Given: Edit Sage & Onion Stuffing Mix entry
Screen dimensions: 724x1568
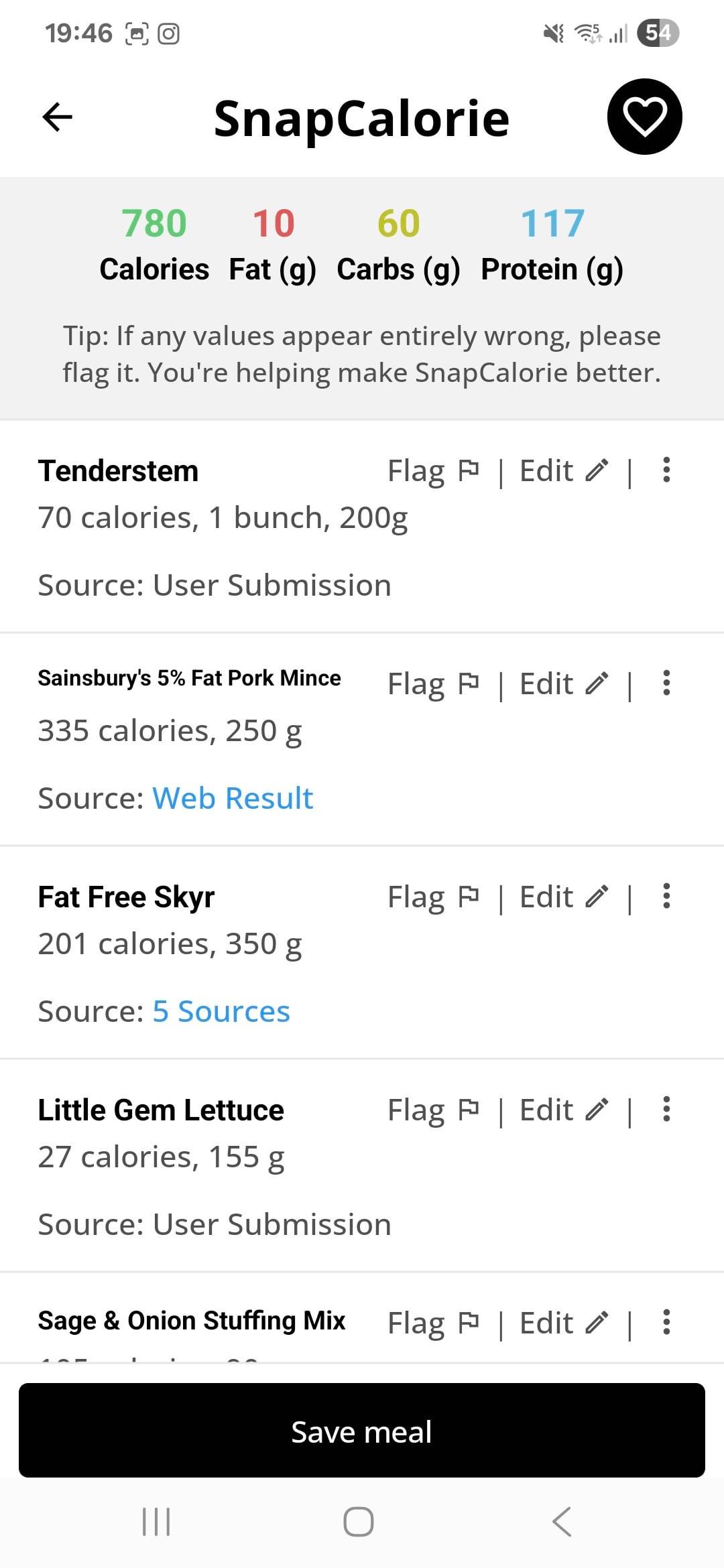Looking at the screenshot, I should point(564,1323).
